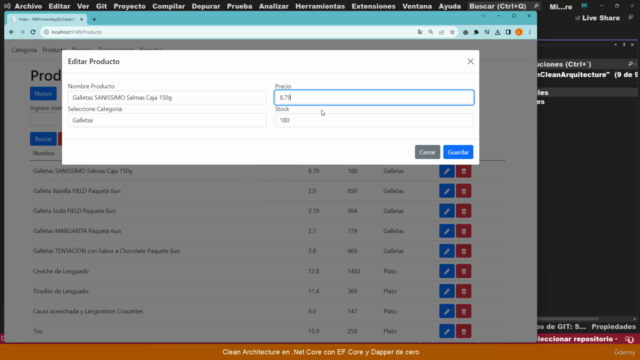640x360 pixels.
Task: Click the Nombre column header
Action: coord(44,153)
